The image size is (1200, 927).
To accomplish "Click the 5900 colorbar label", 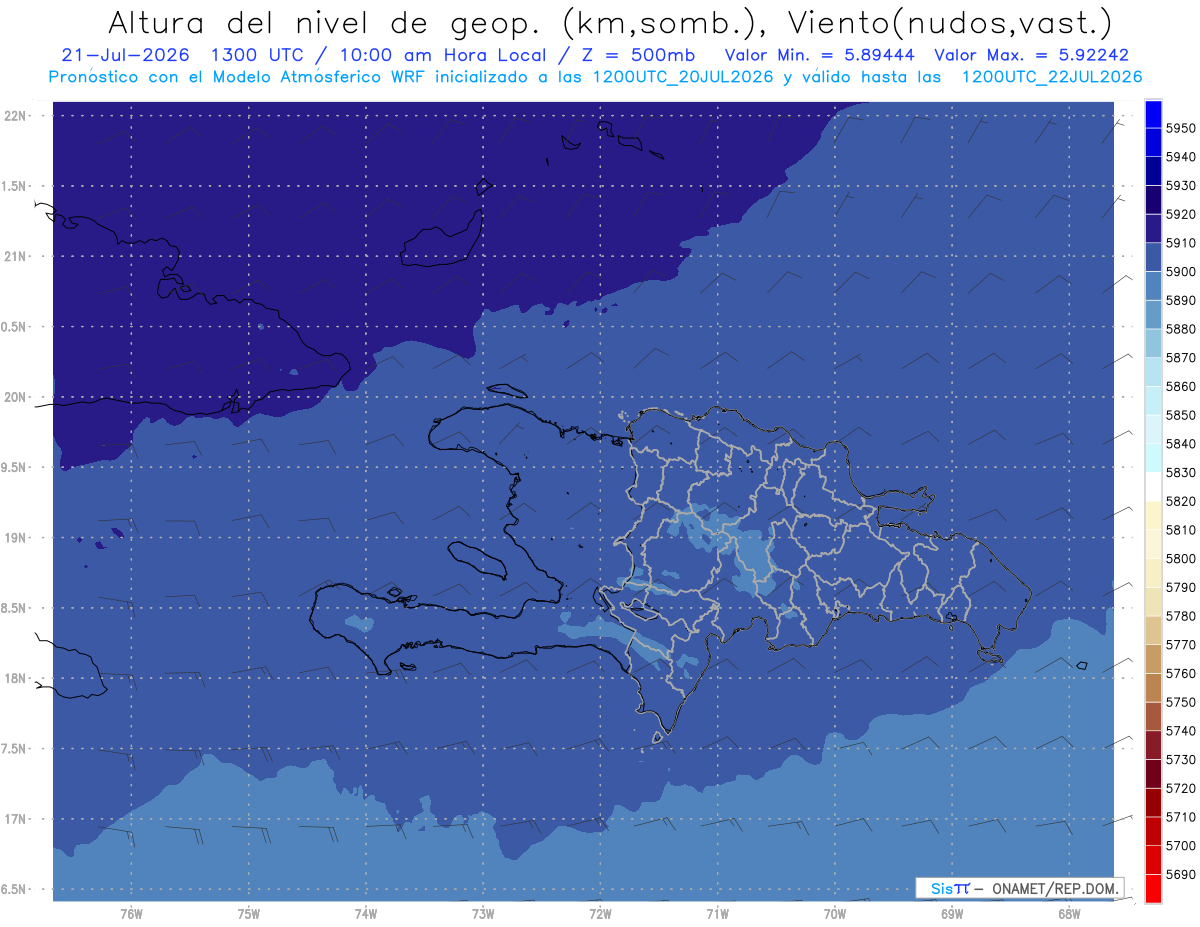I will [x=1180, y=272].
